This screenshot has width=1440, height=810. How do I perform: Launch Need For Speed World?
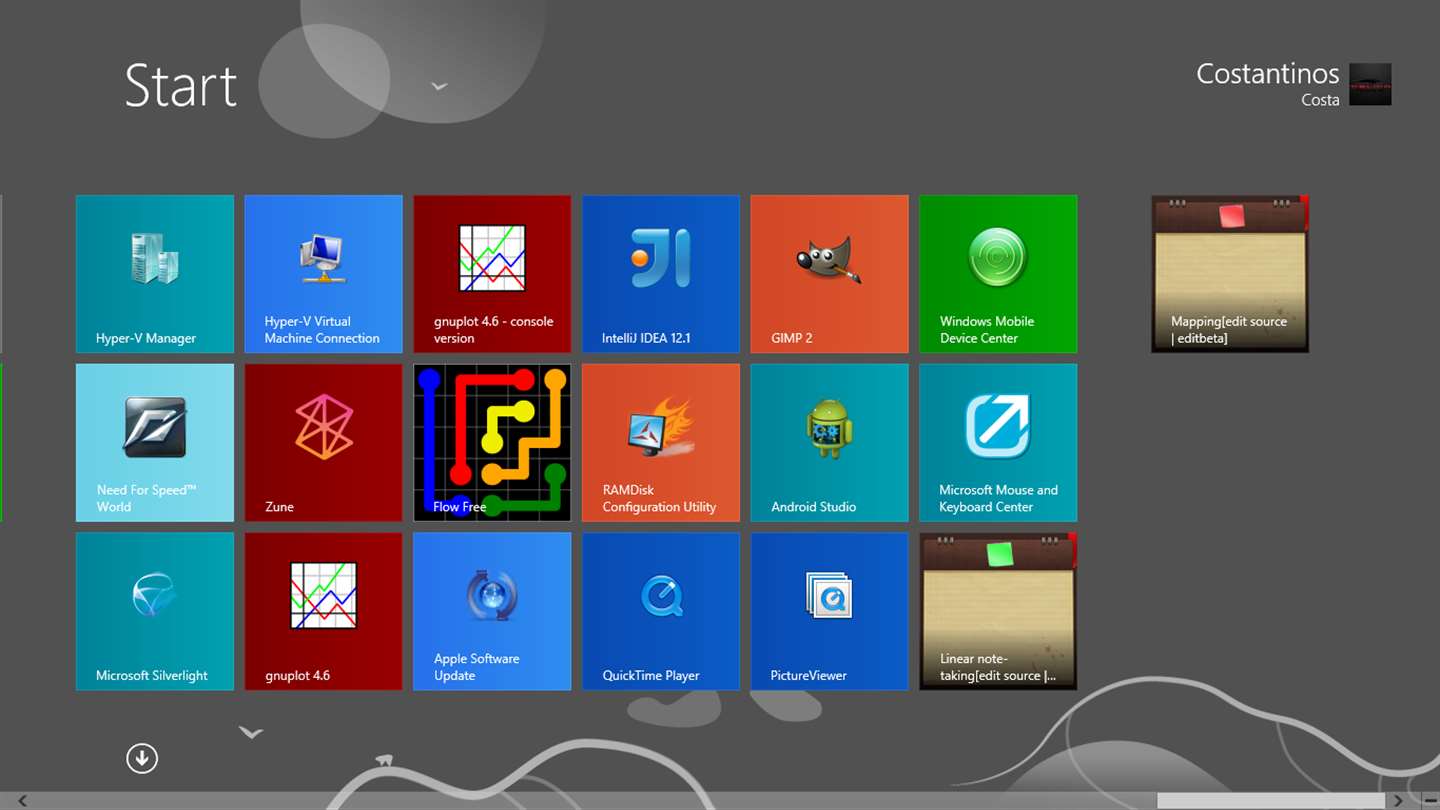tap(155, 443)
